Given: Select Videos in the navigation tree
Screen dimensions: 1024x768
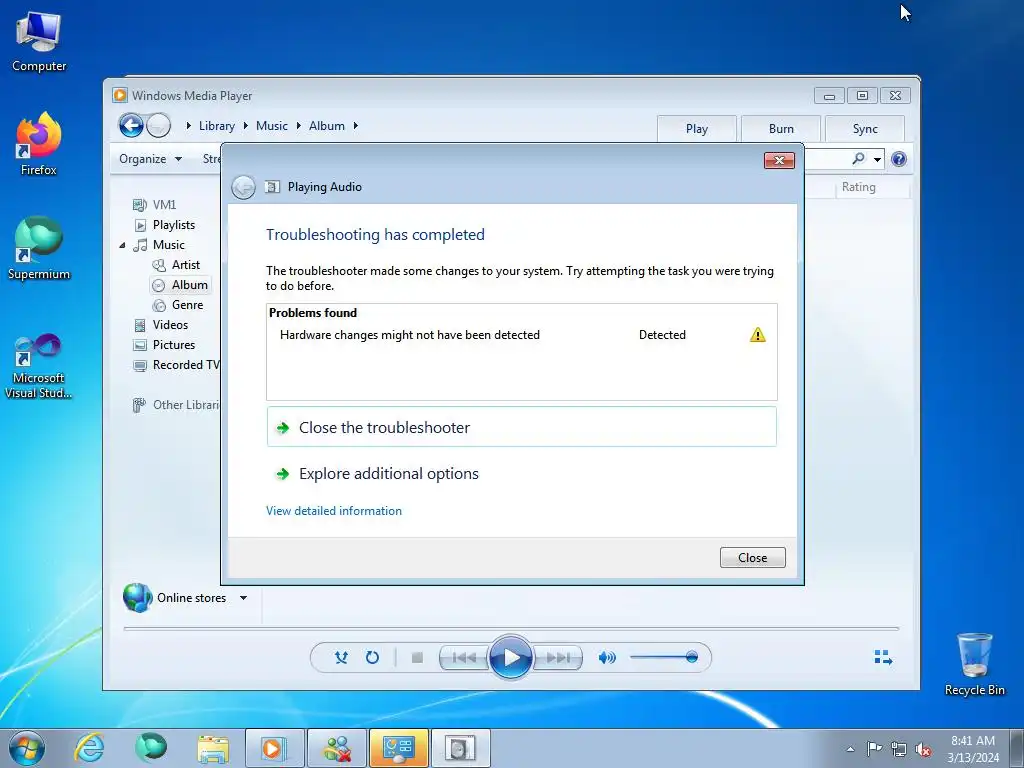Looking at the screenshot, I should coord(161,325).
